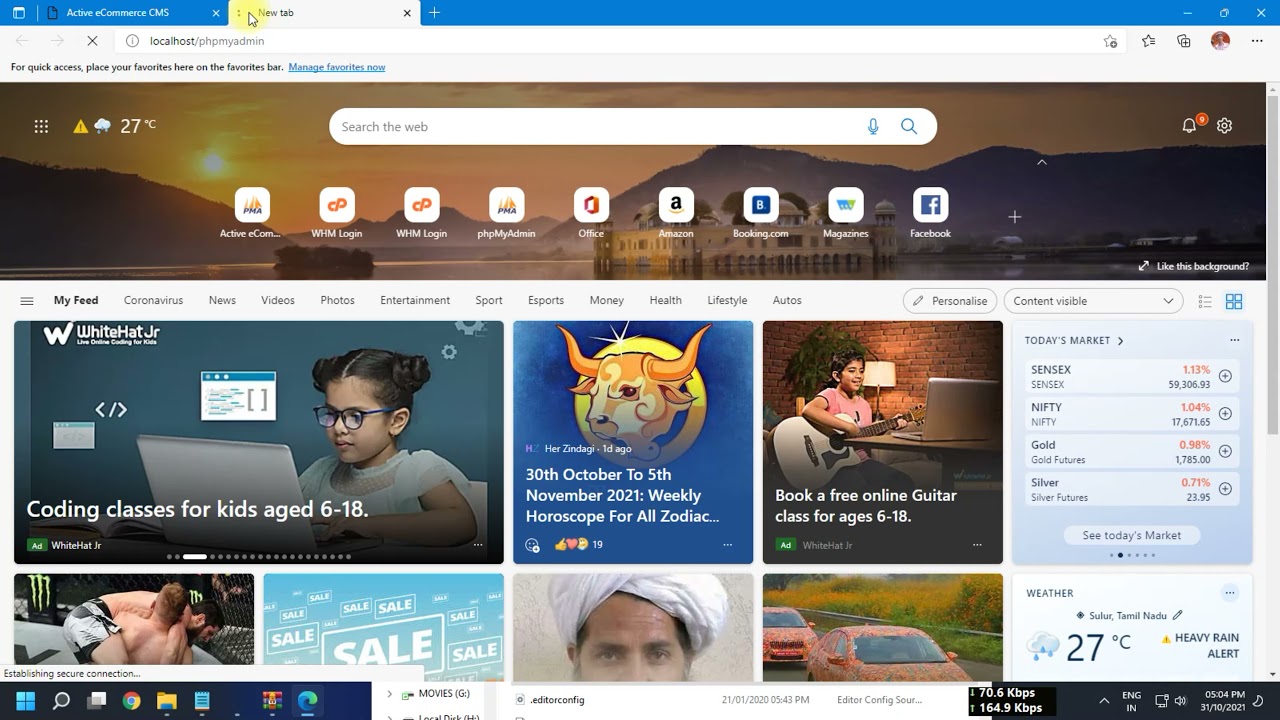Add Silver to watchlist
Screen dimensions: 1280x720
point(1225,489)
